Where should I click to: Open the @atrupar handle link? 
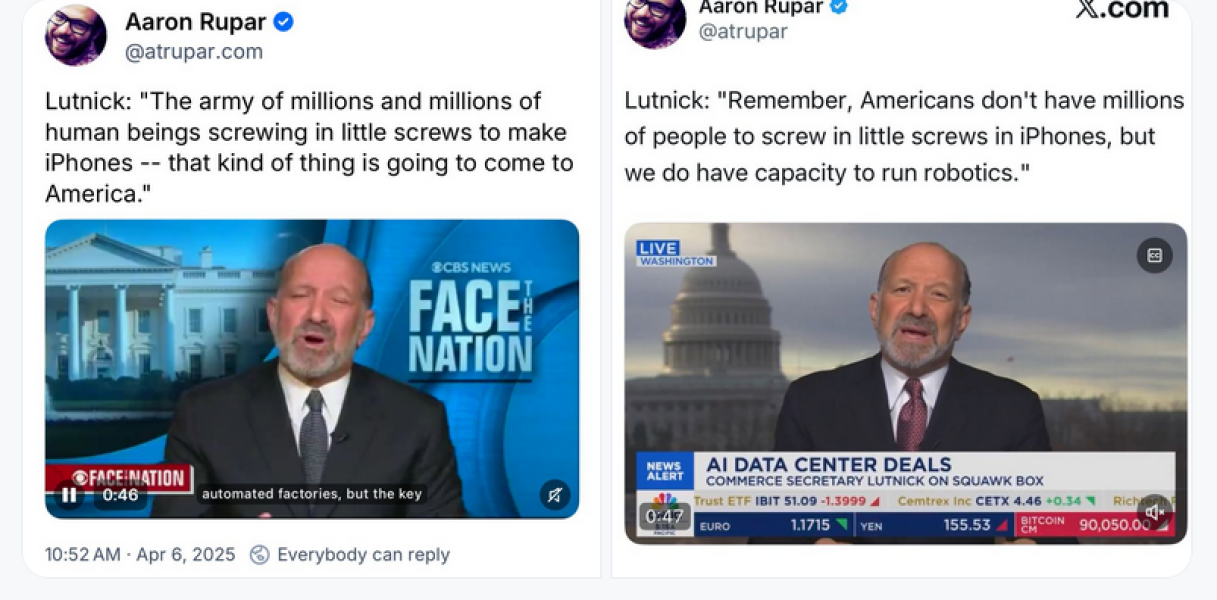coord(743,31)
